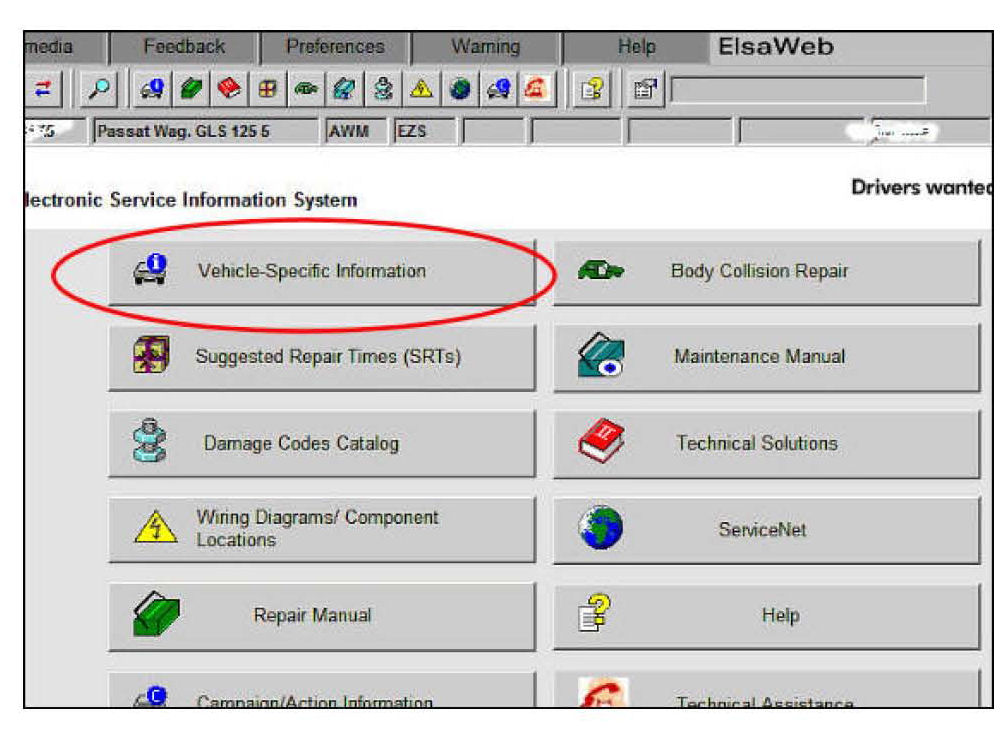Click the magnifying glass search toolbar icon
Image resolution: width=1007 pixels, height=730 pixels.
click(100, 90)
